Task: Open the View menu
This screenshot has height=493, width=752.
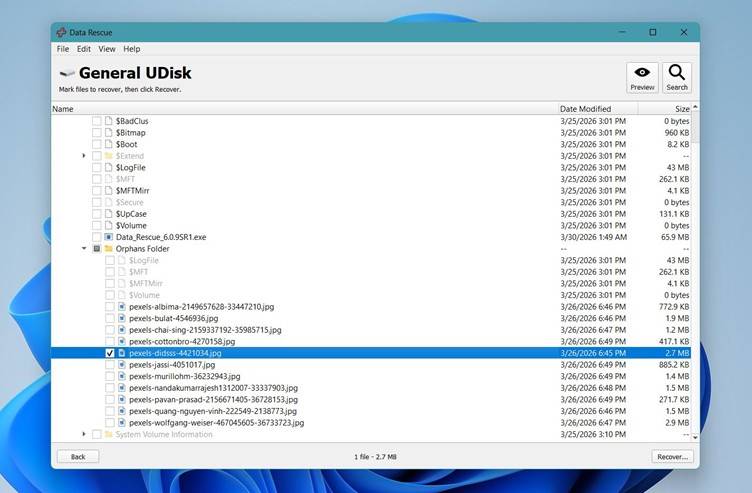Action: pyautogui.click(x=106, y=49)
